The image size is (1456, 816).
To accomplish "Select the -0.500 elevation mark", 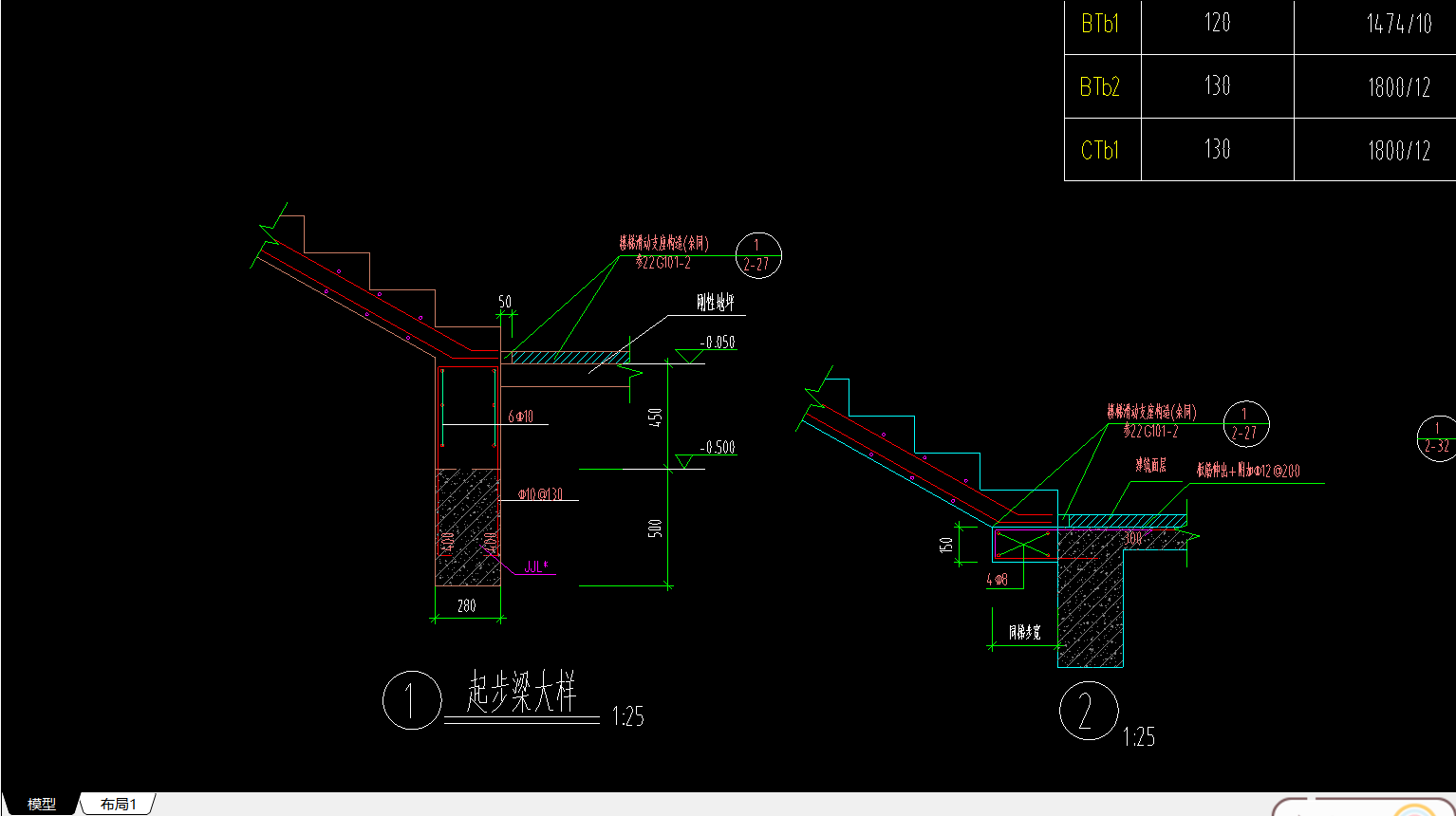I will tap(718, 448).
